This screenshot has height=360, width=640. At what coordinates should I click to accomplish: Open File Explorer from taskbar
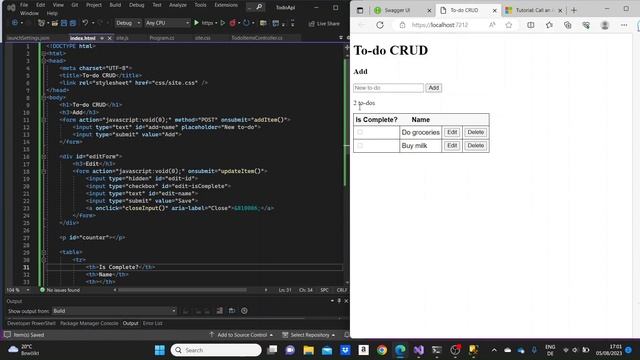[x=309, y=350]
